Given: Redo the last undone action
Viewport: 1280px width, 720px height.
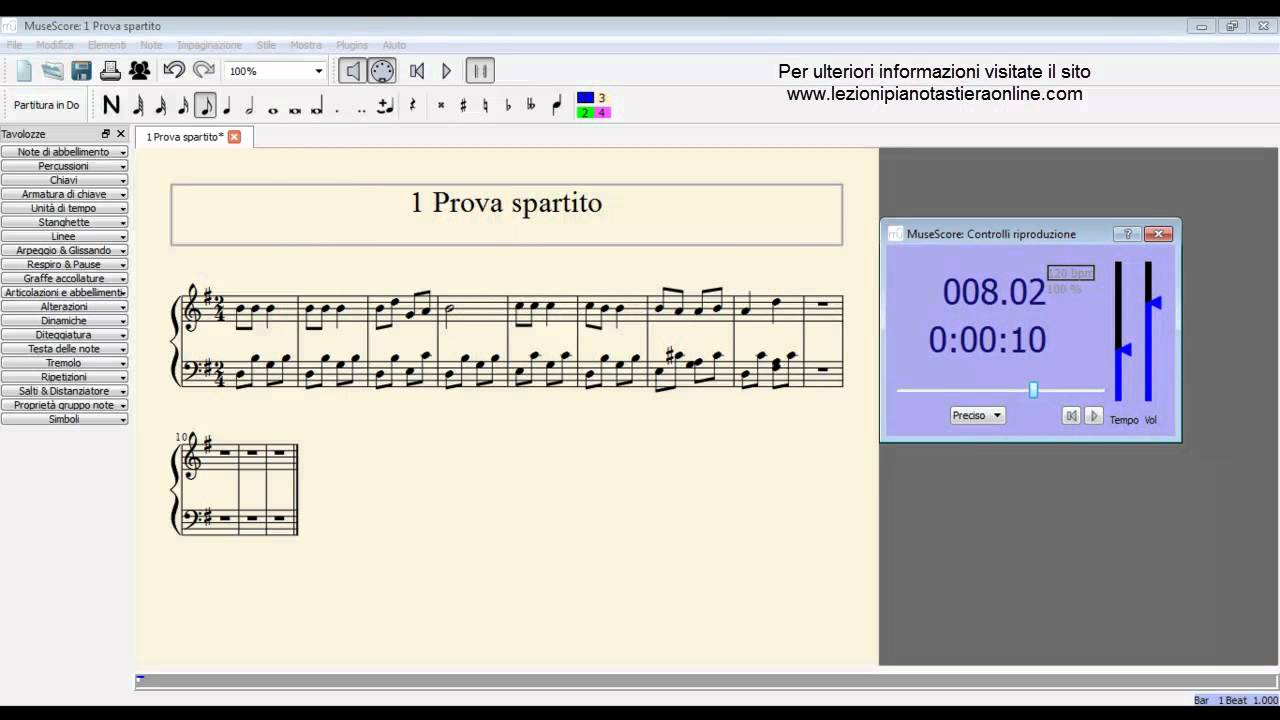Looking at the screenshot, I should [204, 70].
